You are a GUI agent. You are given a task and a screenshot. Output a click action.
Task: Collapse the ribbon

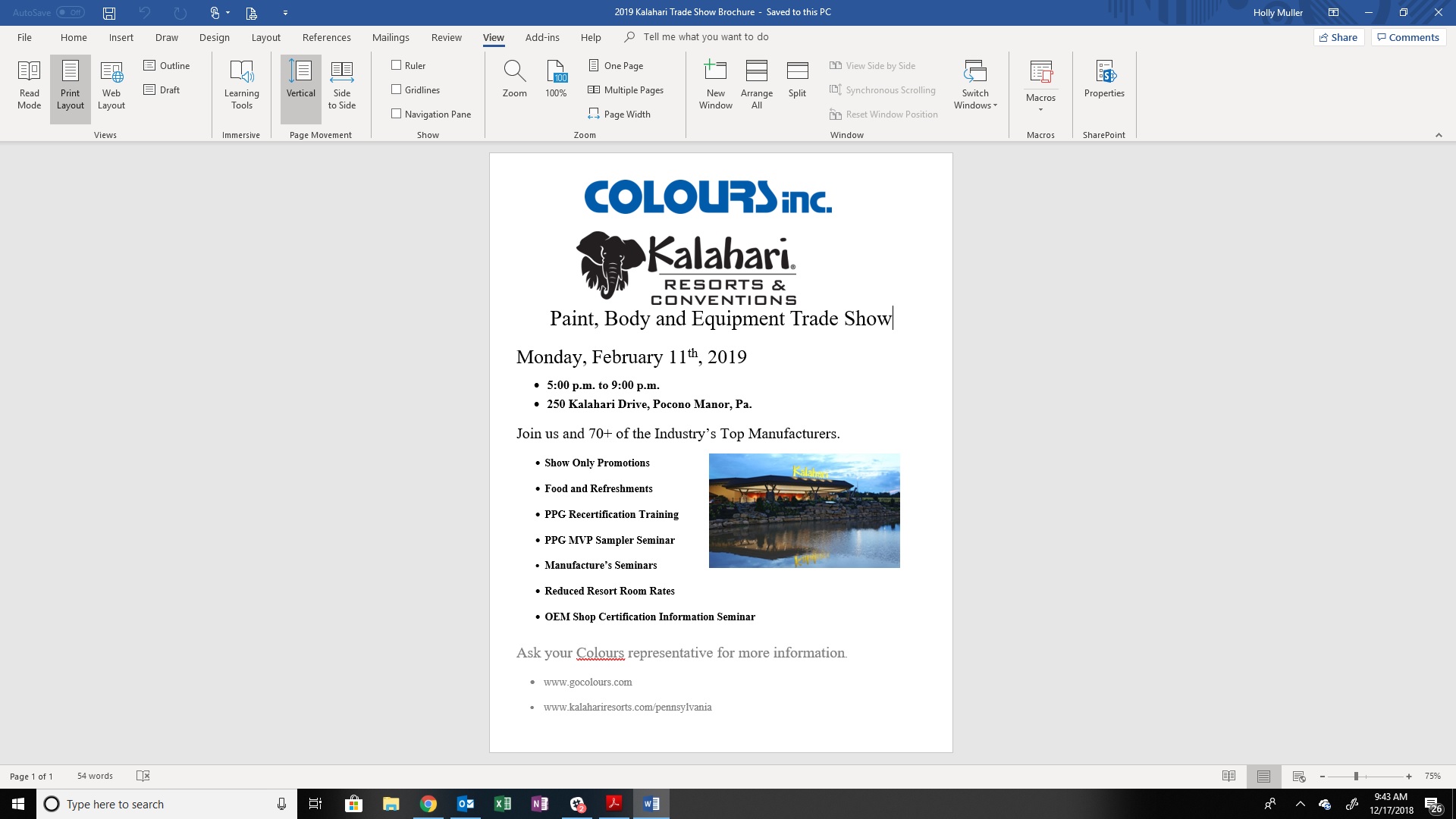1439,135
